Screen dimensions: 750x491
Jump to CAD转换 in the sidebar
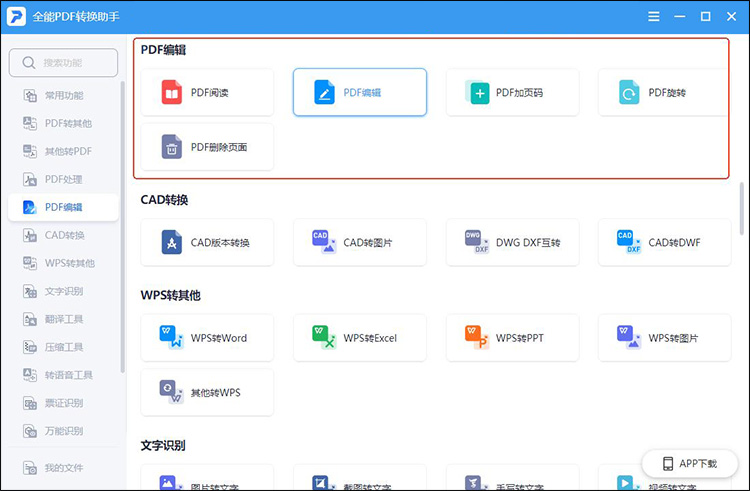tap(63, 235)
